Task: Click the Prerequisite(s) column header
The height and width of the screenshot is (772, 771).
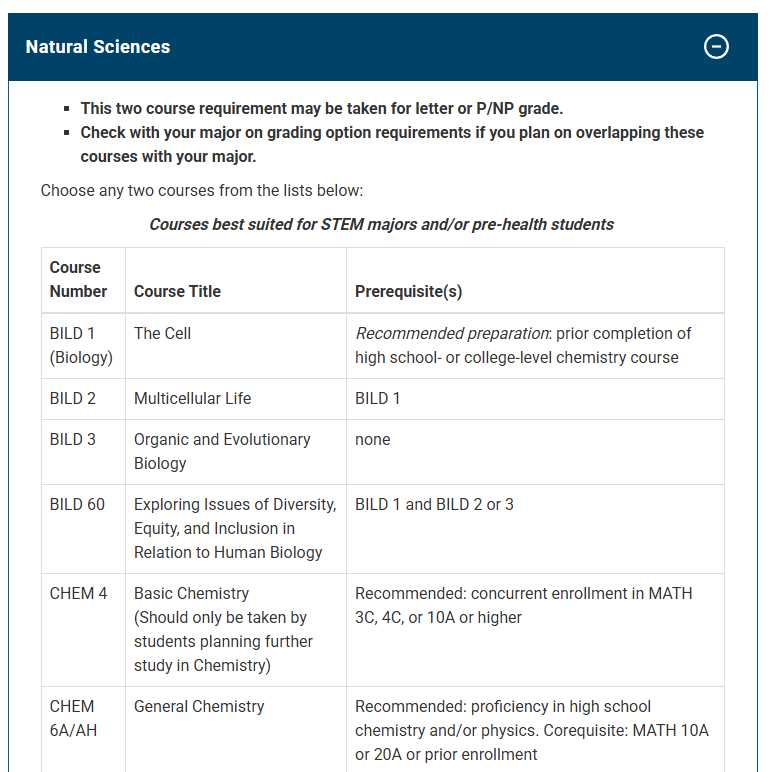Action: 408,291
